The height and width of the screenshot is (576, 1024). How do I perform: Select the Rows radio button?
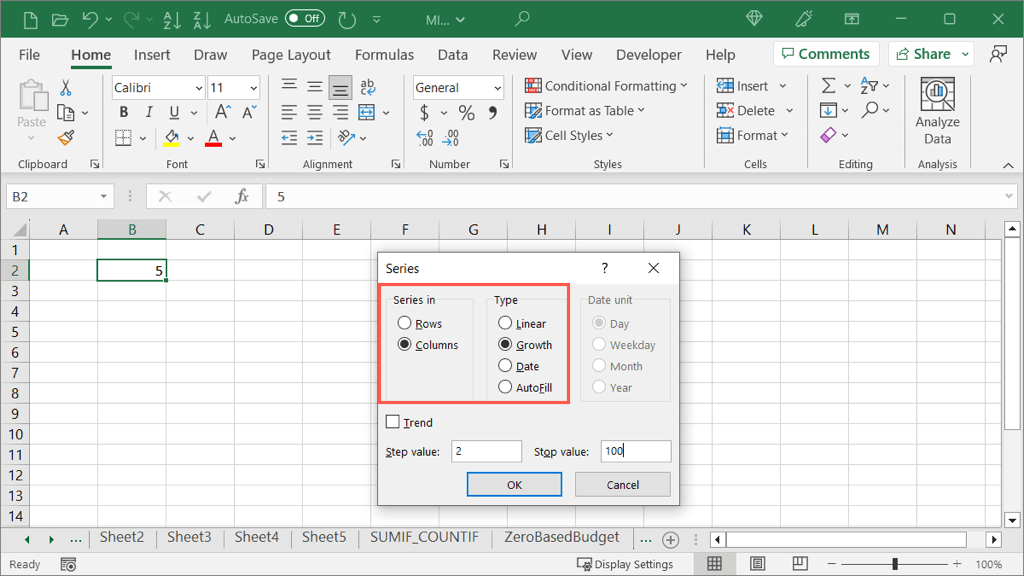pyautogui.click(x=404, y=323)
